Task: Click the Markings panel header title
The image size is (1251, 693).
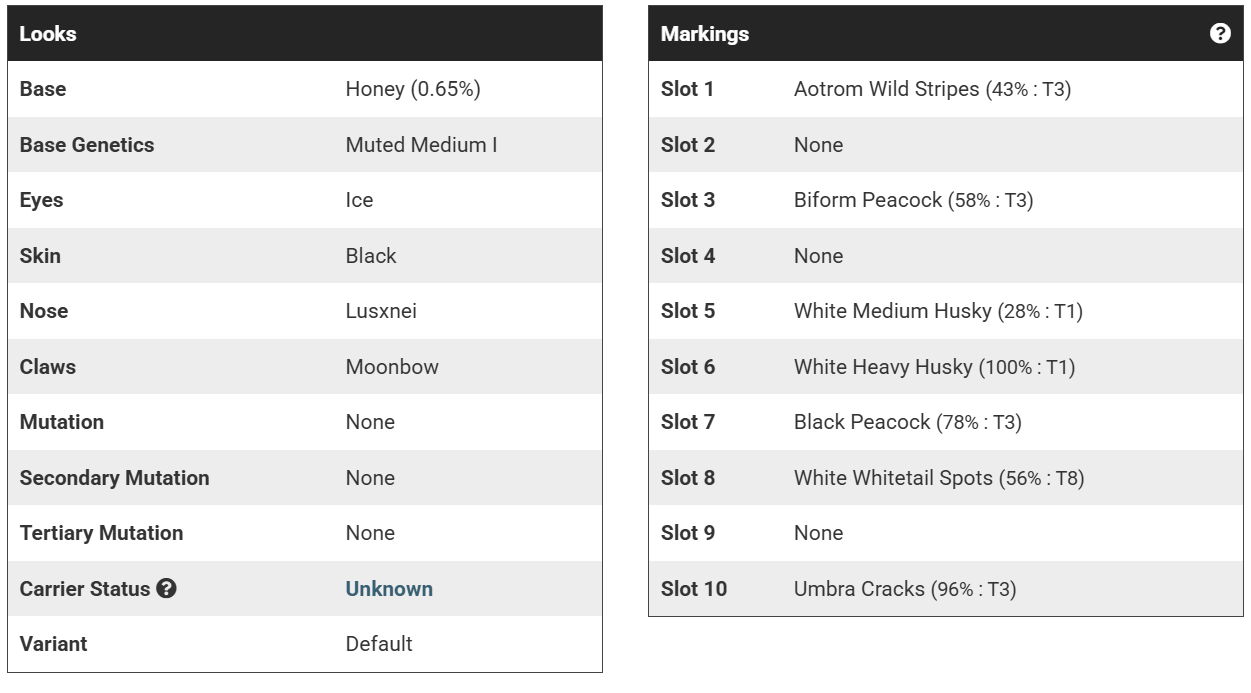Action: tap(705, 34)
